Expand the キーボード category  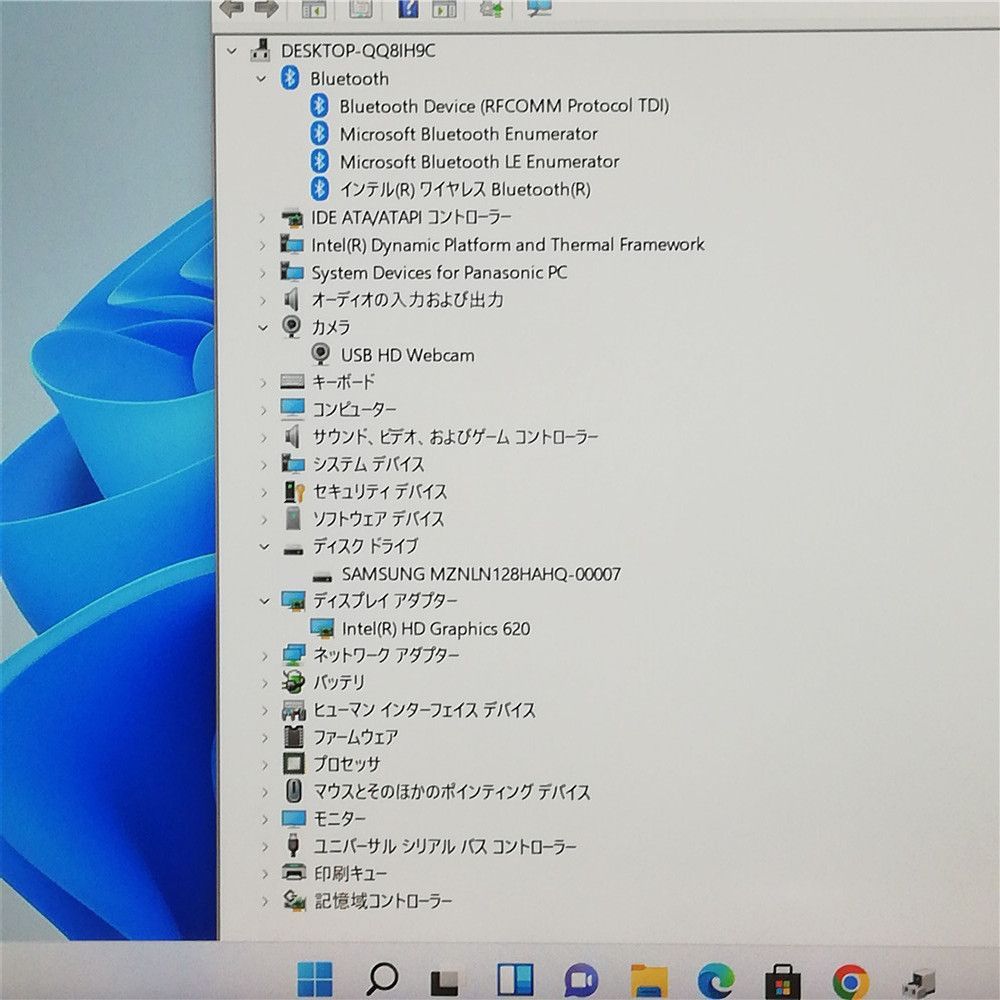click(263, 383)
